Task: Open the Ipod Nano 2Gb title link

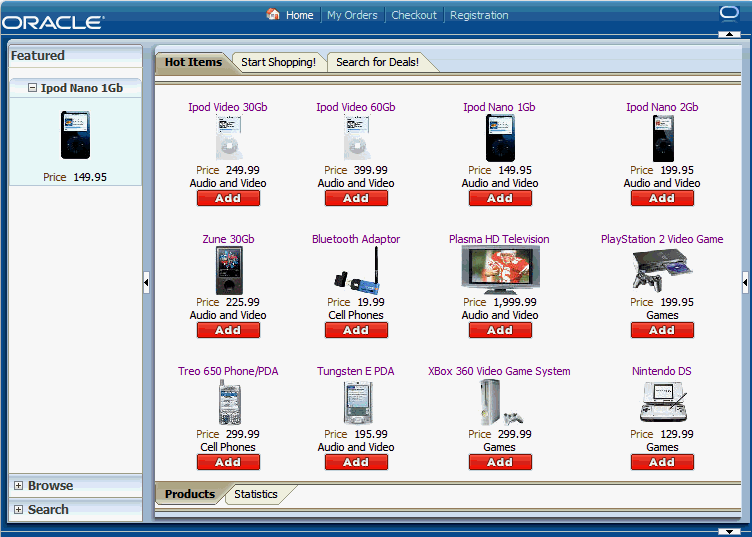Action: point(662,107)
